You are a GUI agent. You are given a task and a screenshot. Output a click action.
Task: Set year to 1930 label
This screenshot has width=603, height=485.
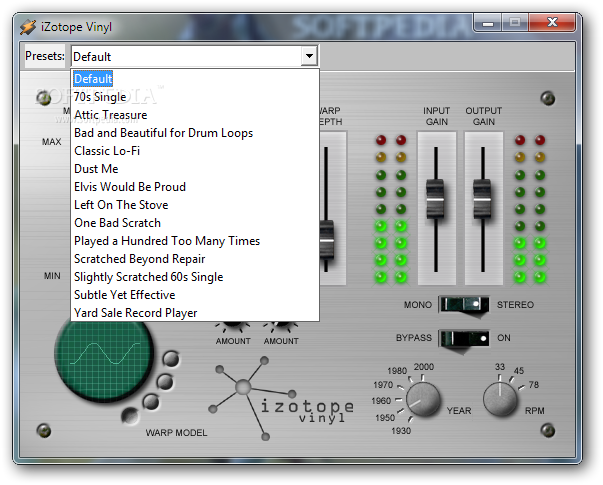[401, 431]
